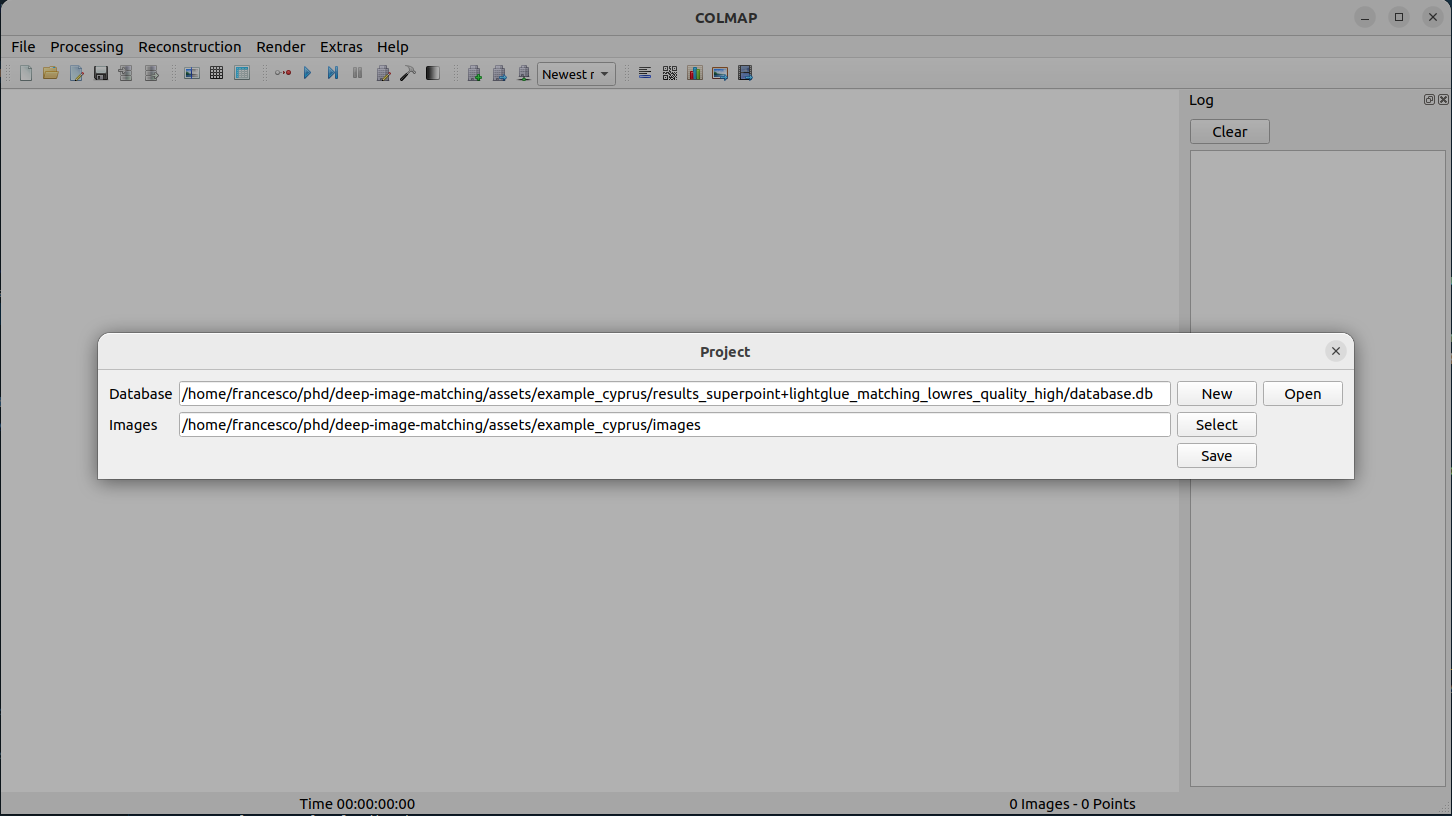
Task: Click the Open project folder icon
Action: tap(50, 73)
